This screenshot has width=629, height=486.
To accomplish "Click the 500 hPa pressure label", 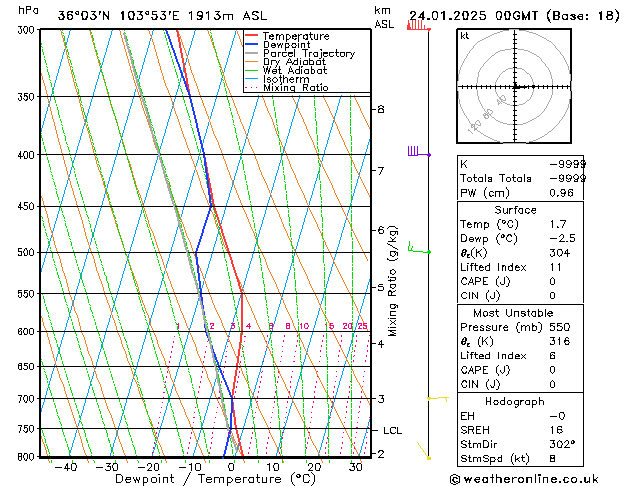I will 28,253.
